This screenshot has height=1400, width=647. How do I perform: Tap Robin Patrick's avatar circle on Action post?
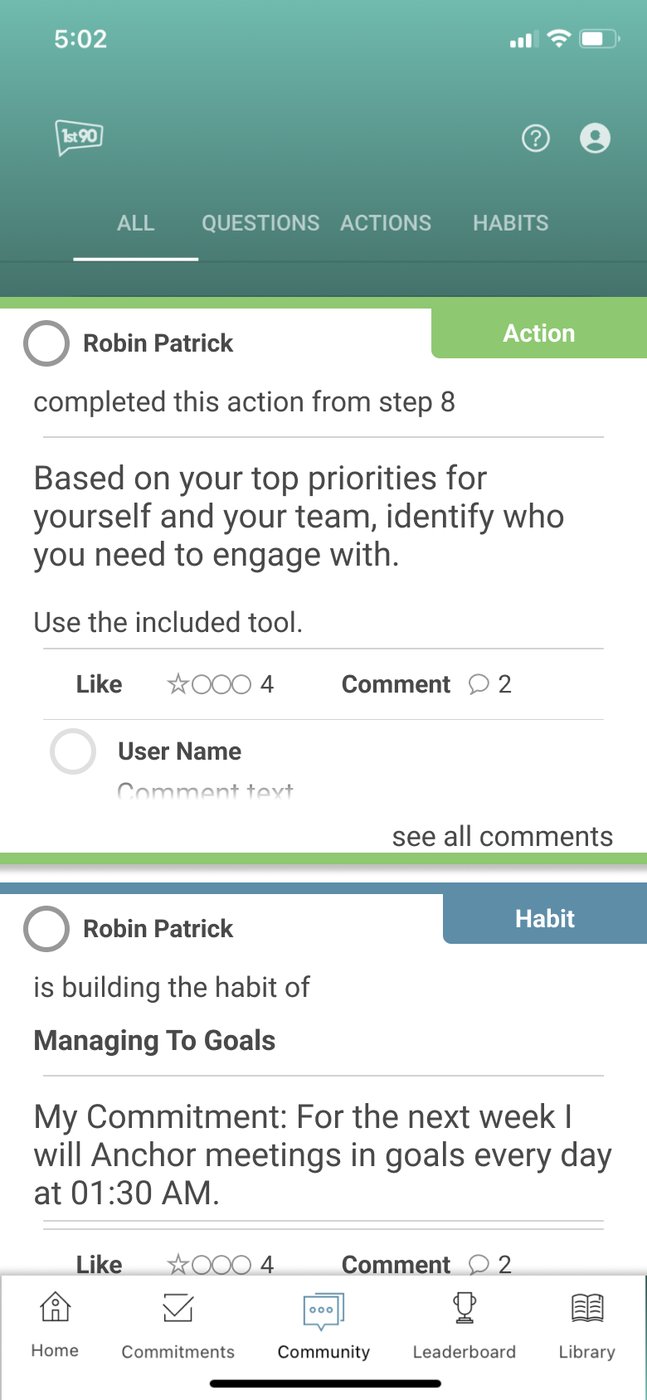tap(46, 344)
